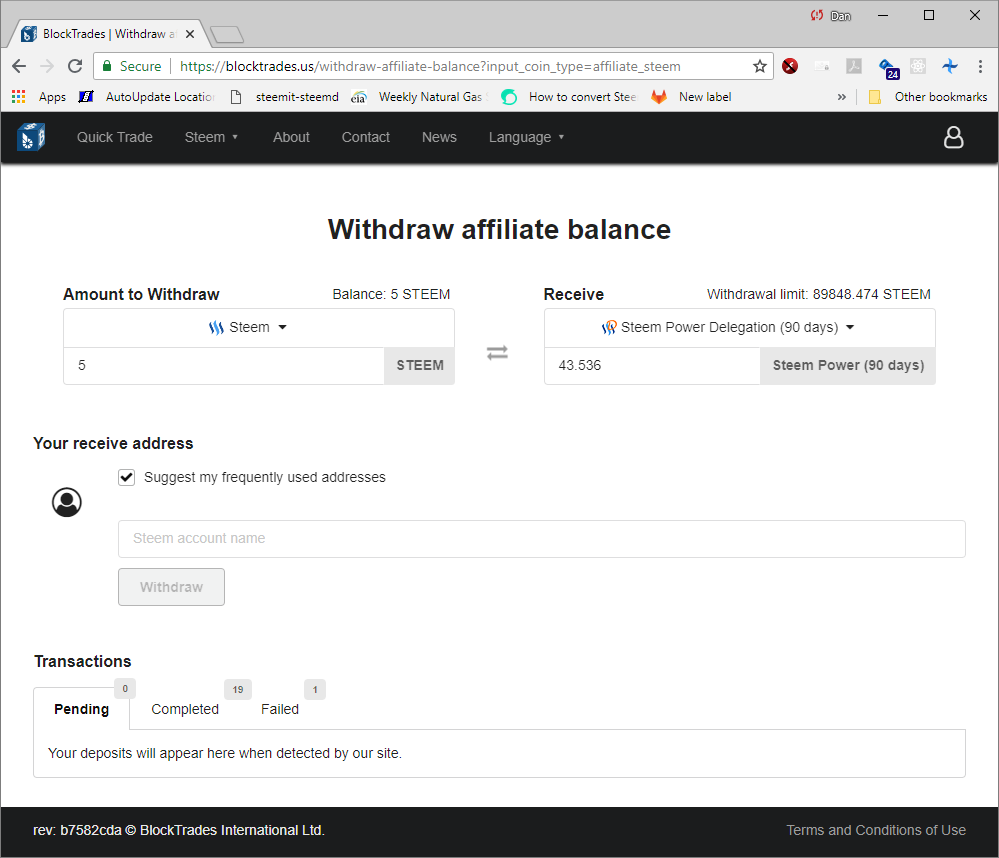Open Quick Trade from the navbar
The width and height of the screenshot is (999, 858).
[x=115, y=137]
